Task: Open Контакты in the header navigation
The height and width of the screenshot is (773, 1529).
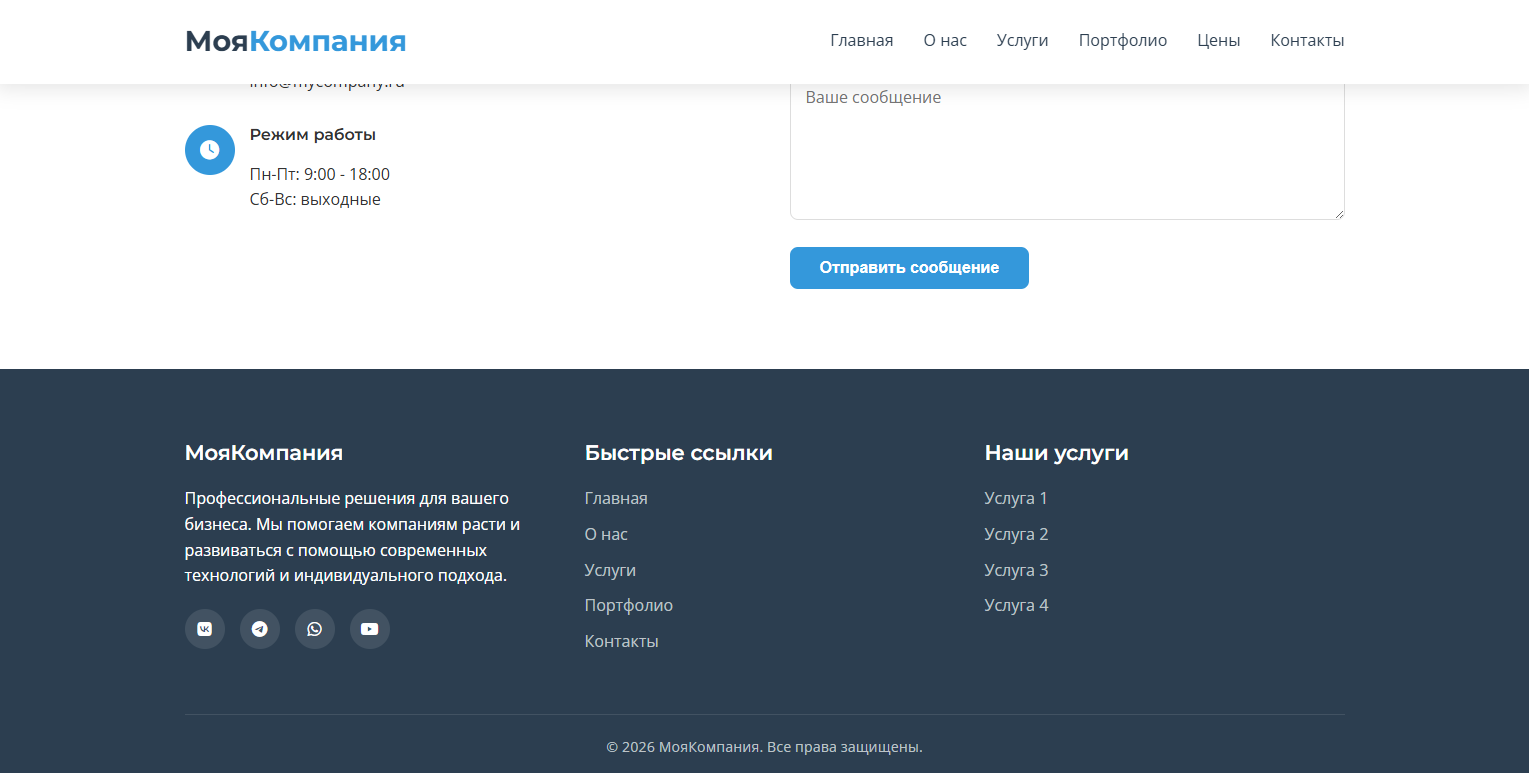Action: 1307,41
